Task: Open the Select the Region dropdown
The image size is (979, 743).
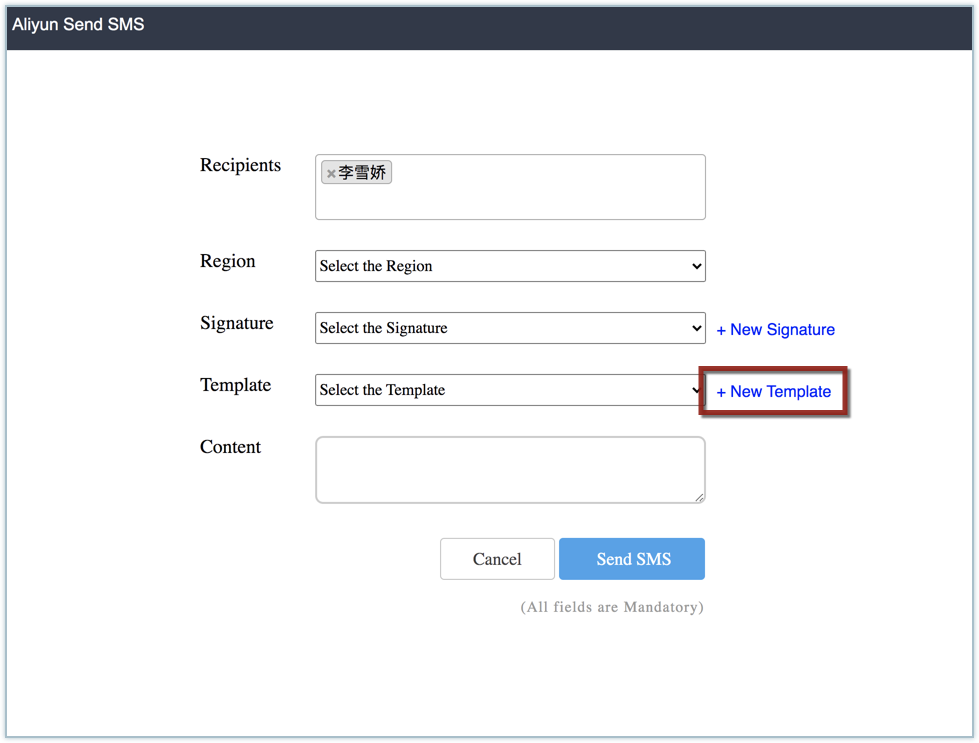Action: pyautogui.click(x=510, y=266)
